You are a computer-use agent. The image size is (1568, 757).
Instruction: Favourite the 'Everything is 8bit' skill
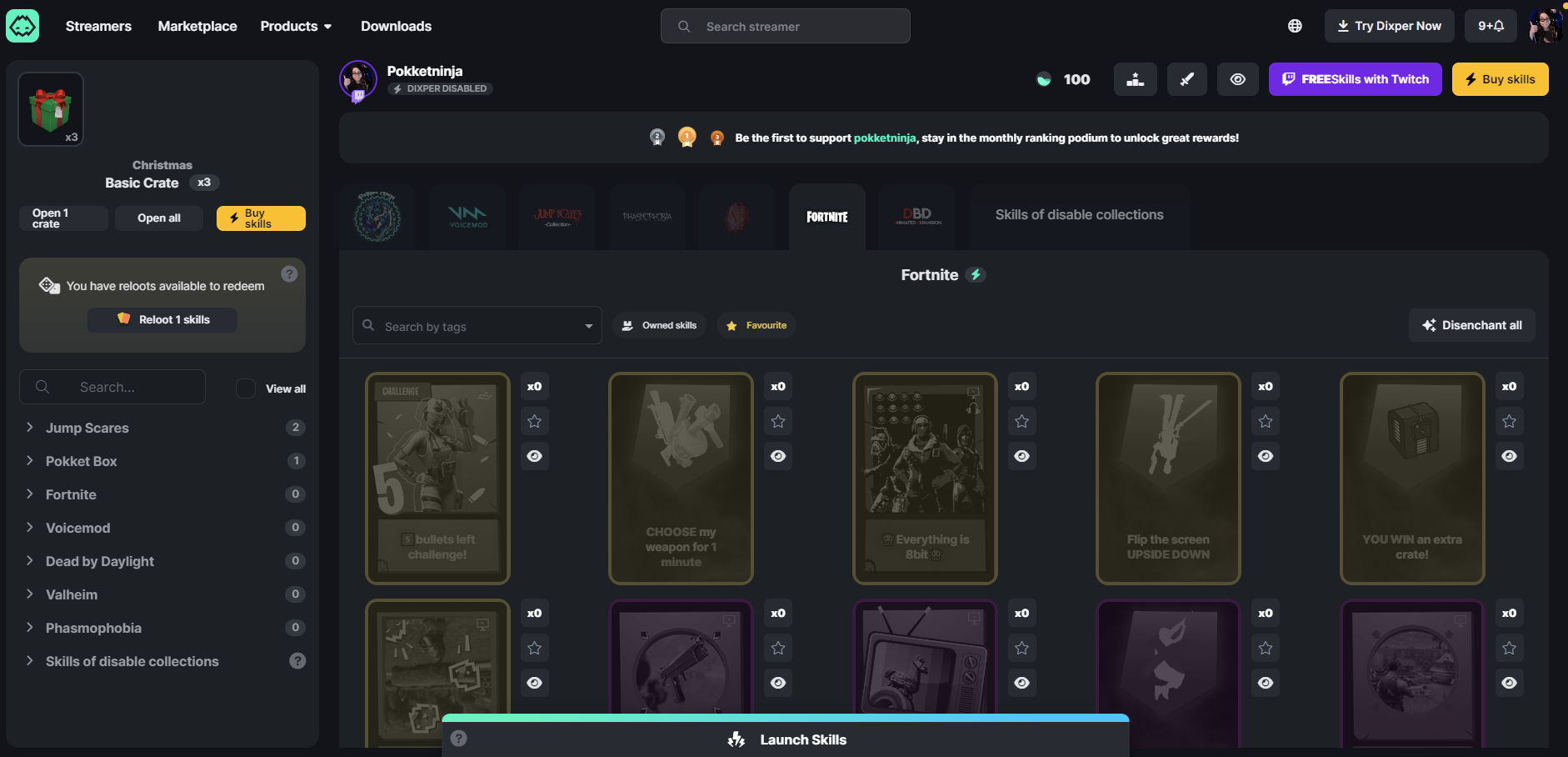[x=1022, y=421]
